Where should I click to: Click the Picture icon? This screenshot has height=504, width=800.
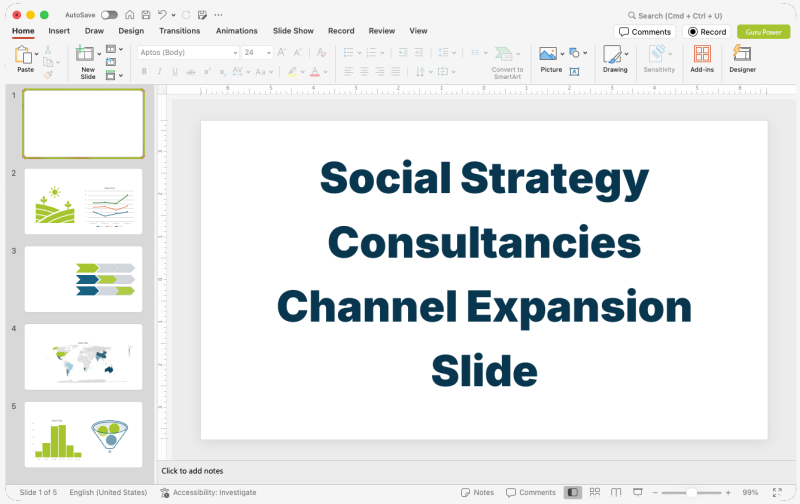[x=548, y=54]
